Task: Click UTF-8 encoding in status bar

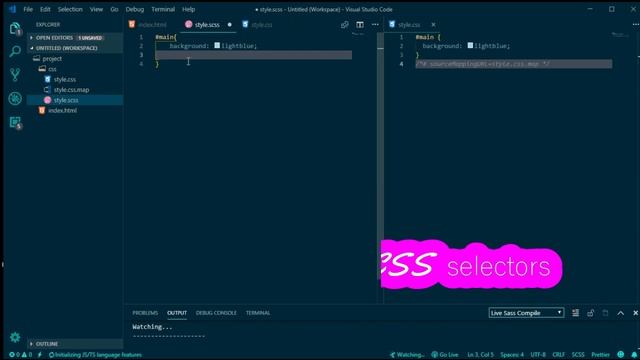Action: pos(538,355)
